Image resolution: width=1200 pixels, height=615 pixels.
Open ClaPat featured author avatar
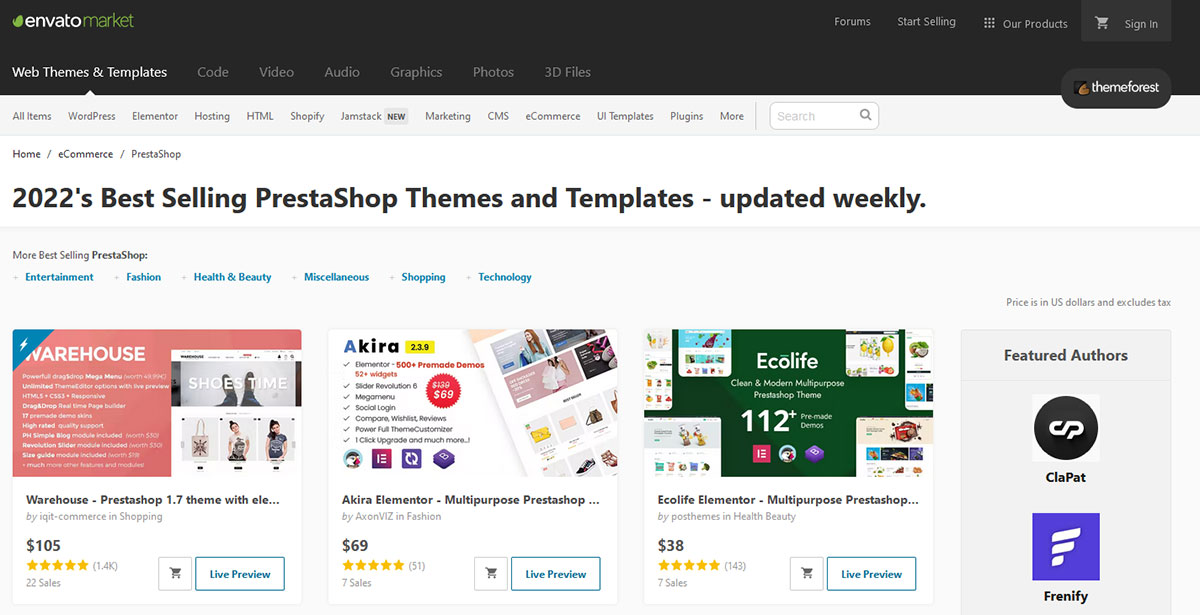click(1066, 428)
